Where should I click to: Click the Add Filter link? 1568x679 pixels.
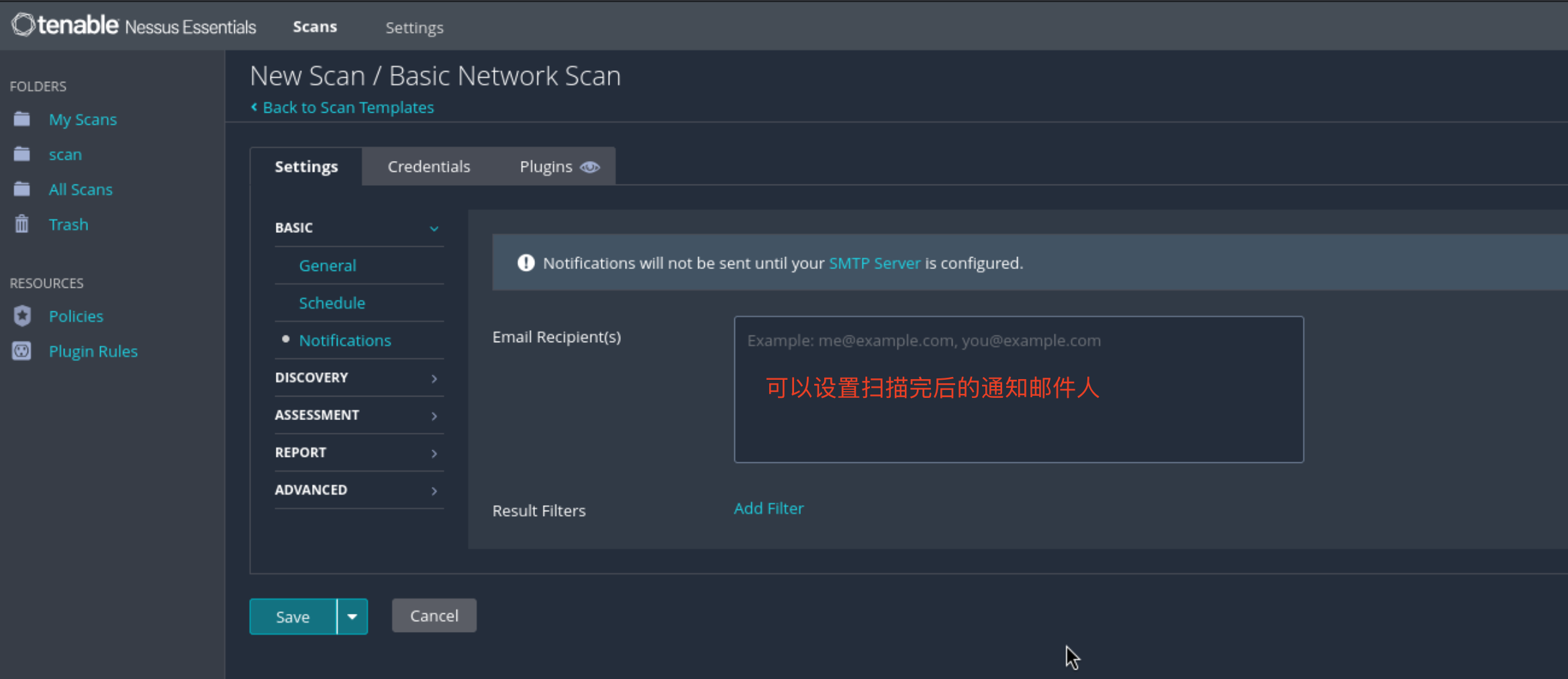coord(769,508)
